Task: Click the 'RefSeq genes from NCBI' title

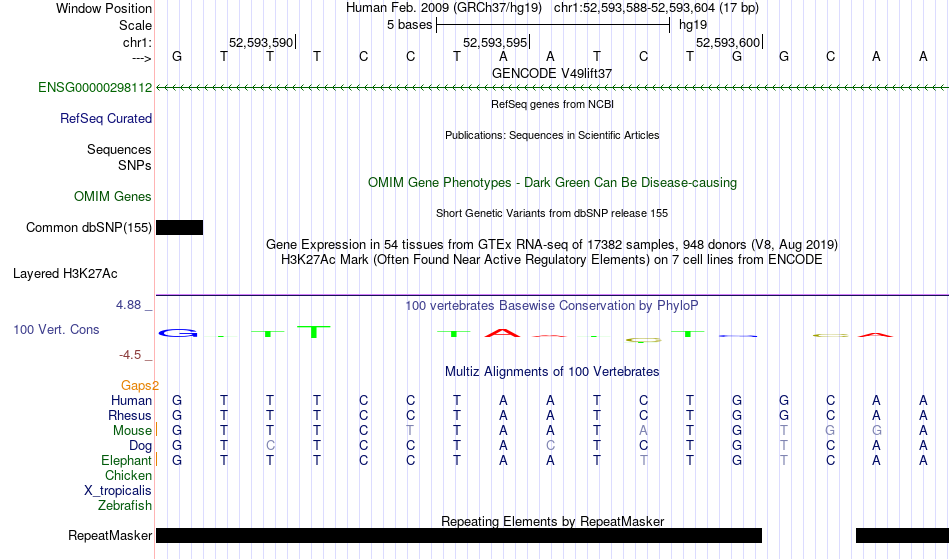Action: [553, 104]
